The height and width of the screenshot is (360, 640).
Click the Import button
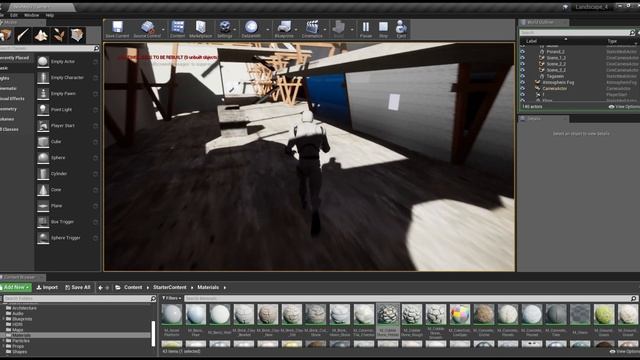coord(47,287)
